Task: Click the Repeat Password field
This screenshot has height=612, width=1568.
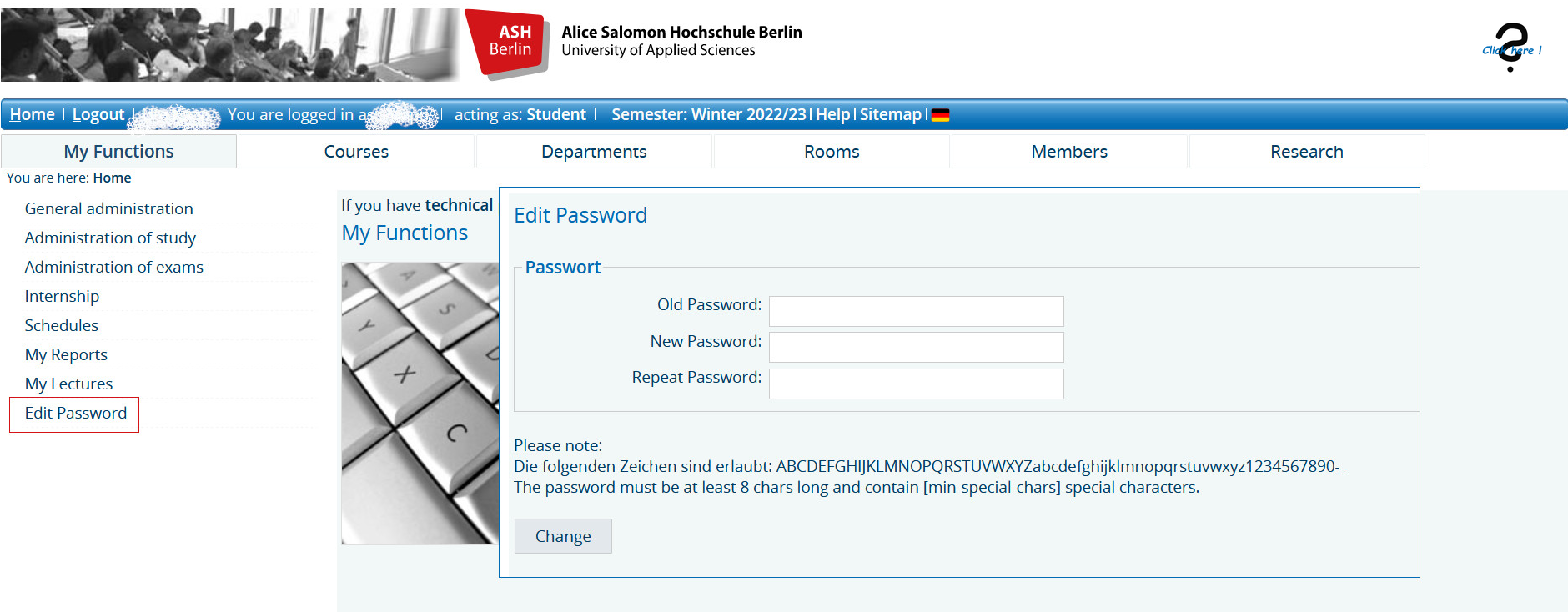Action: click(x=916, y=384)
